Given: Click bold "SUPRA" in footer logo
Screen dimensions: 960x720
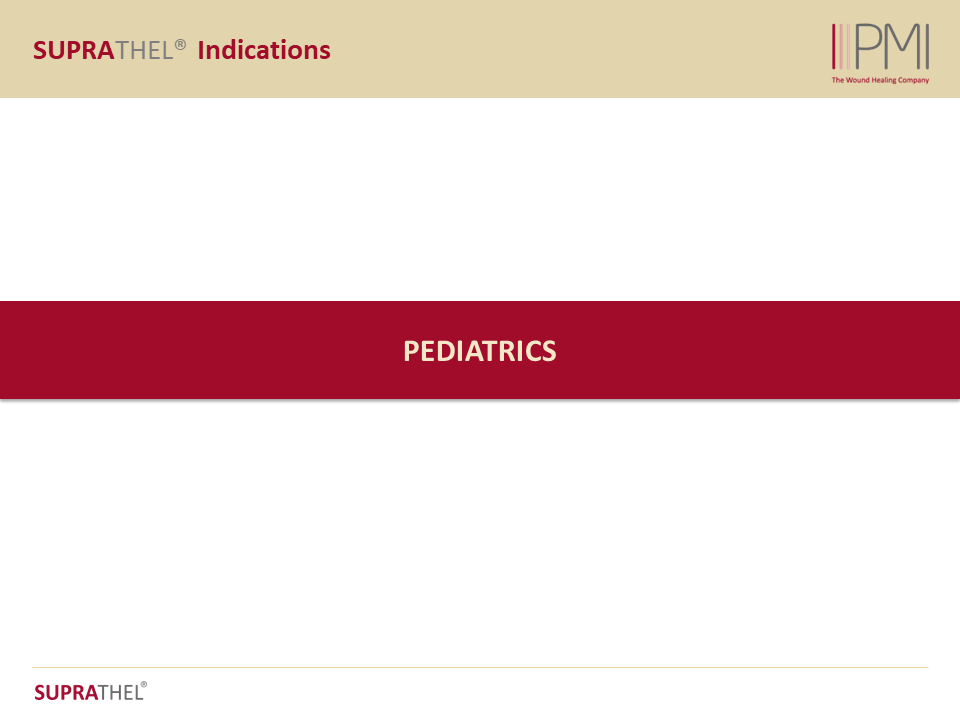Looking at the screenshot, I should (65, 692).
